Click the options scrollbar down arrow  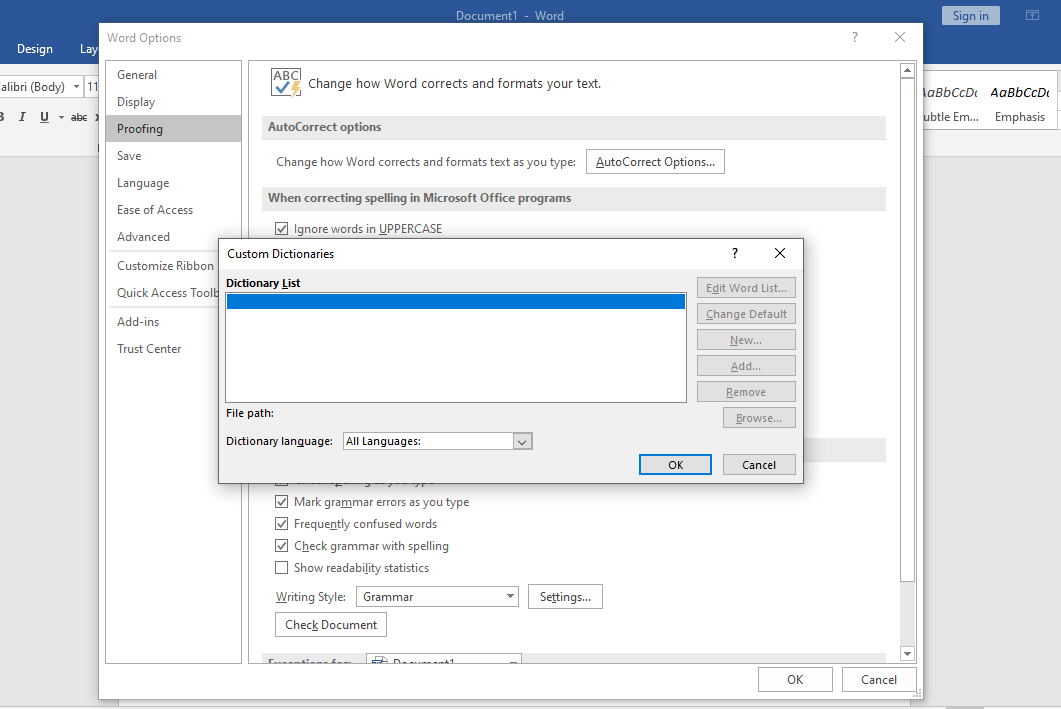click(x=907, y=654)
